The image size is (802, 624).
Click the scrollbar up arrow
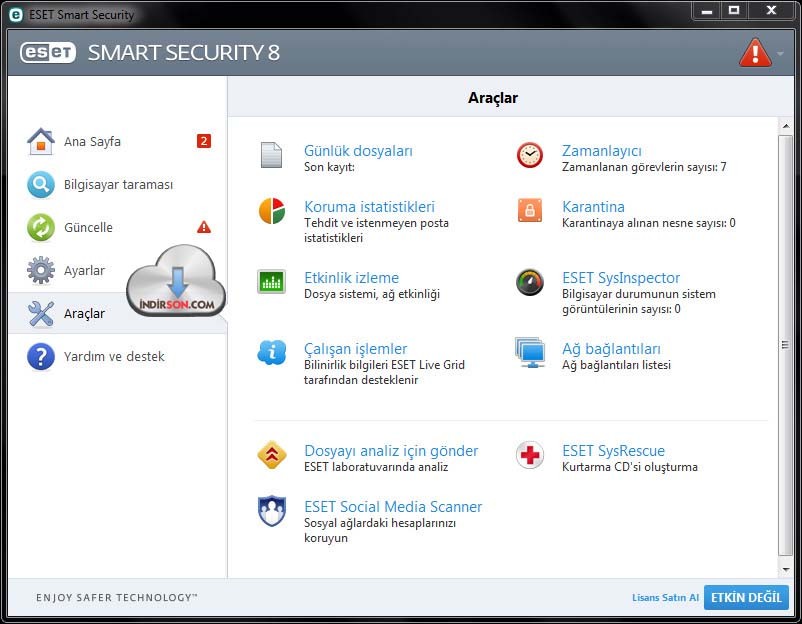(x=786, y=125)
